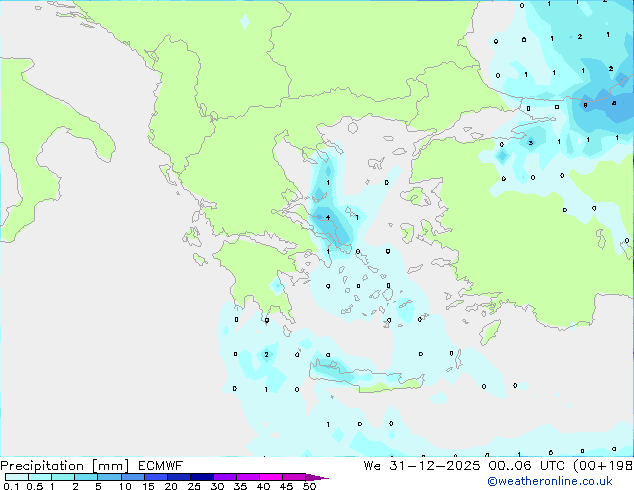Pick the 25–30 mm darkest blue legend swatch

pos(202,477)
